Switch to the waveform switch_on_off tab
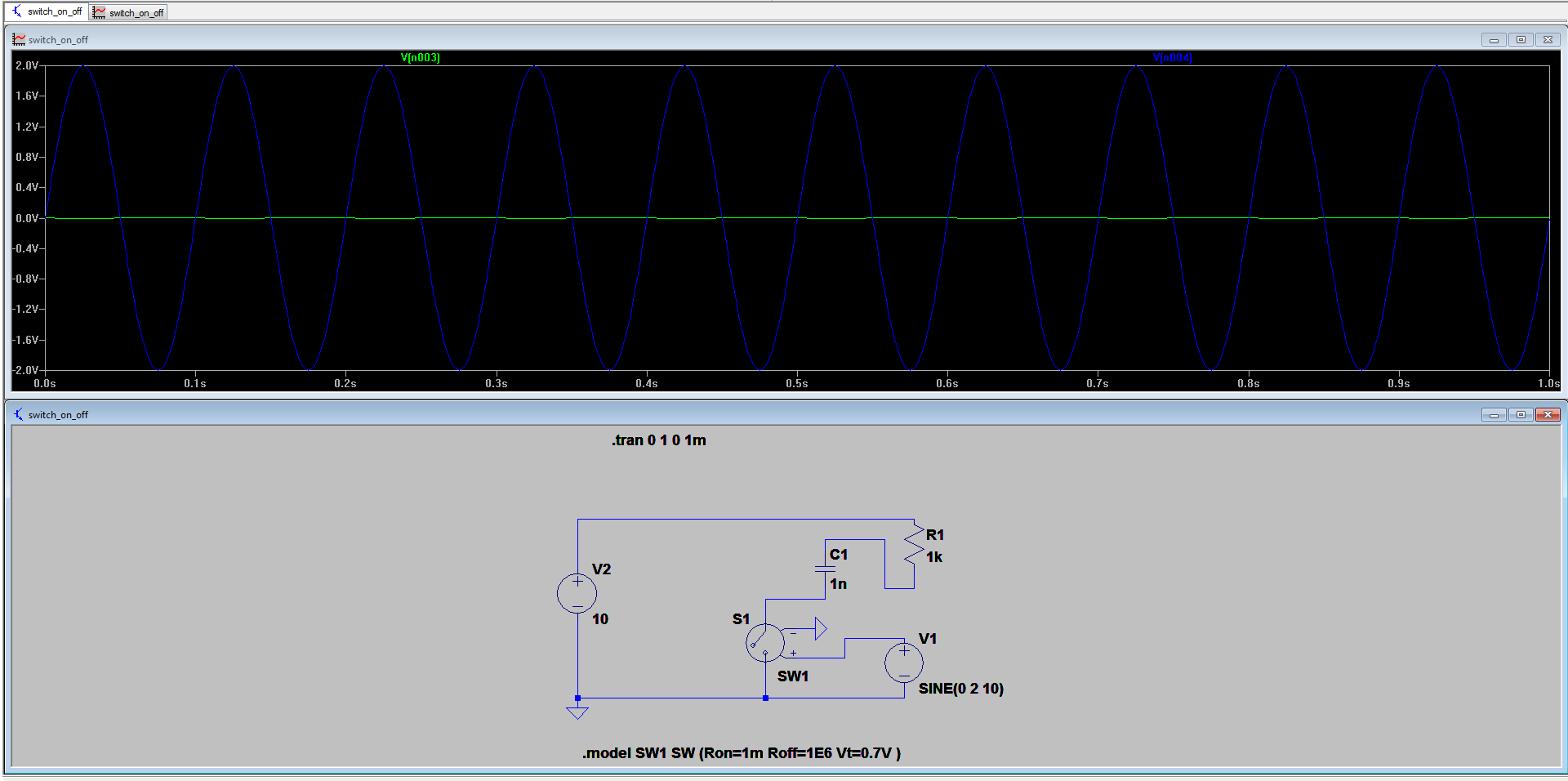 (129, 12)
